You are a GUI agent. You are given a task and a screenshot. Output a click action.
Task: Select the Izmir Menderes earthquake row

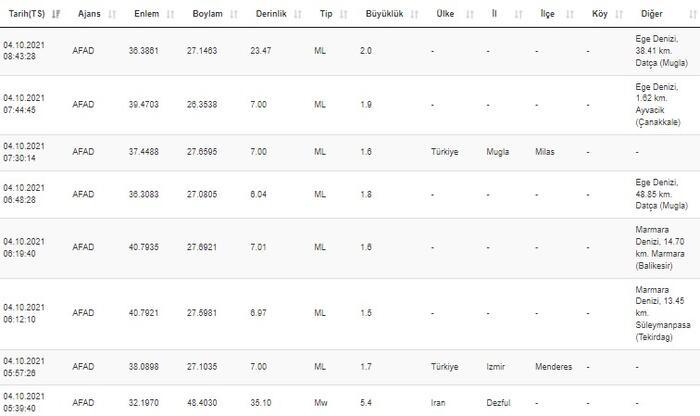click(x=350, y=367)
